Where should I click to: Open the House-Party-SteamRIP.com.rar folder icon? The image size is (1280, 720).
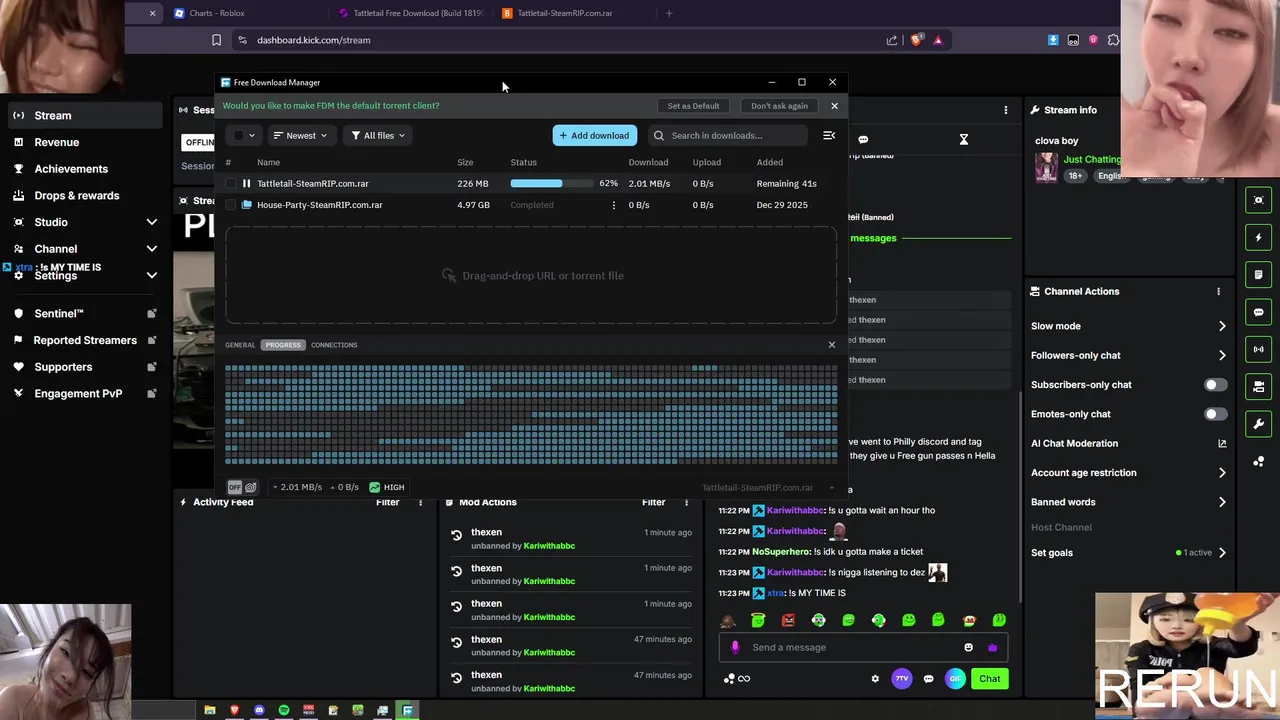coord(246,205)
